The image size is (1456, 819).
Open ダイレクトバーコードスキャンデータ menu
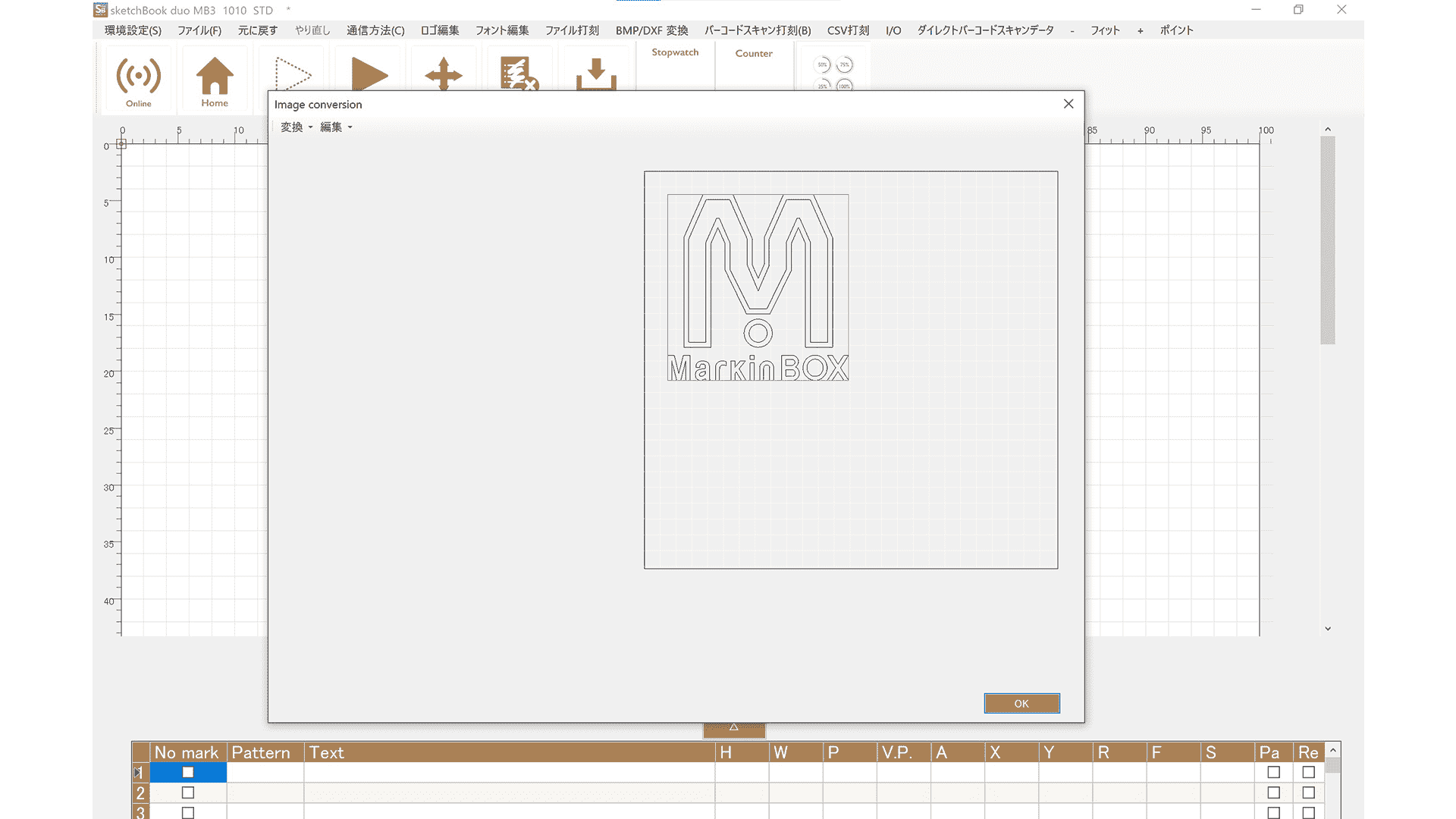pyautogui.click(x=985, y=30)
